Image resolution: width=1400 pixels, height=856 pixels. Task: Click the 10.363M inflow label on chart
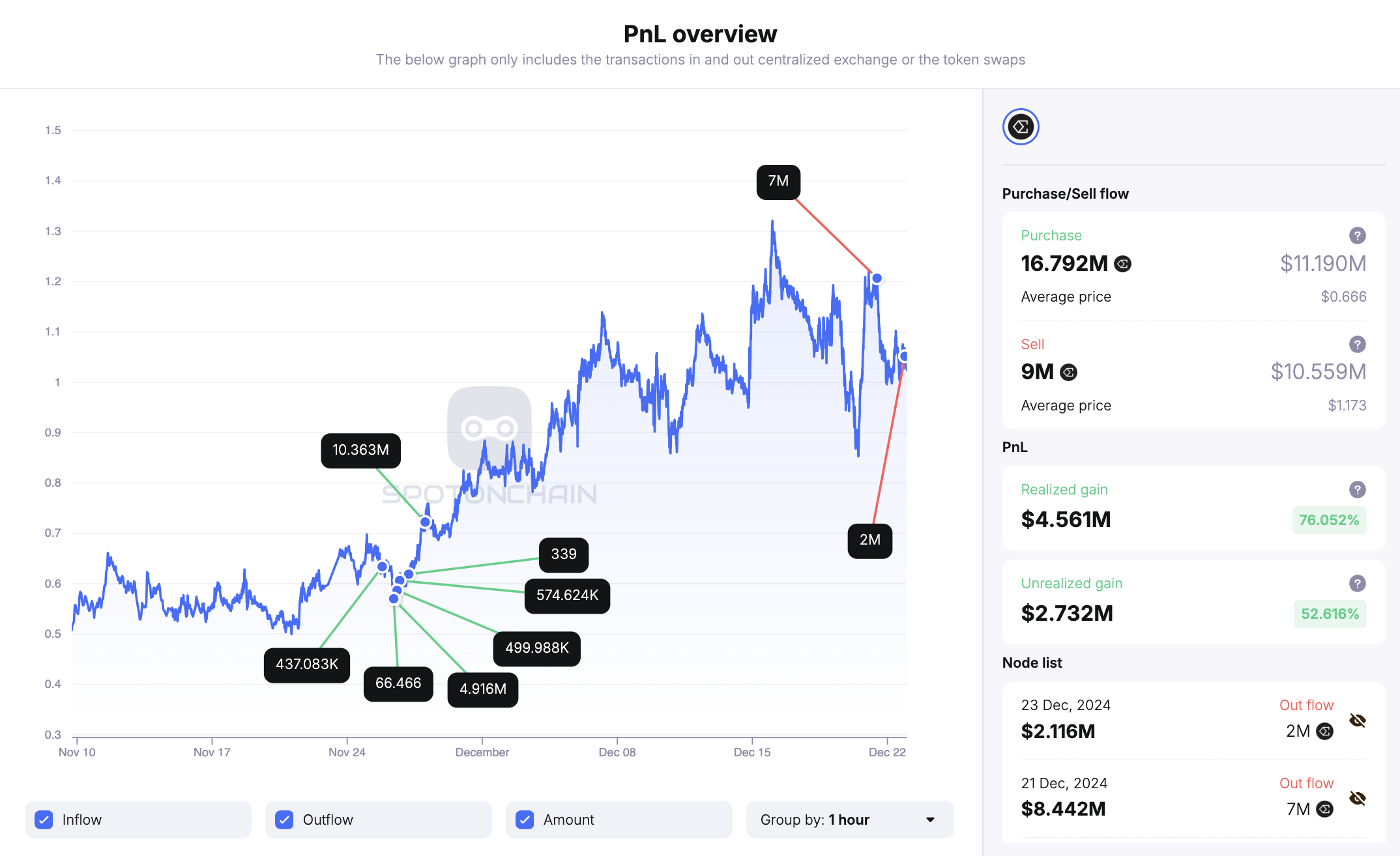(x=360, y=450)
